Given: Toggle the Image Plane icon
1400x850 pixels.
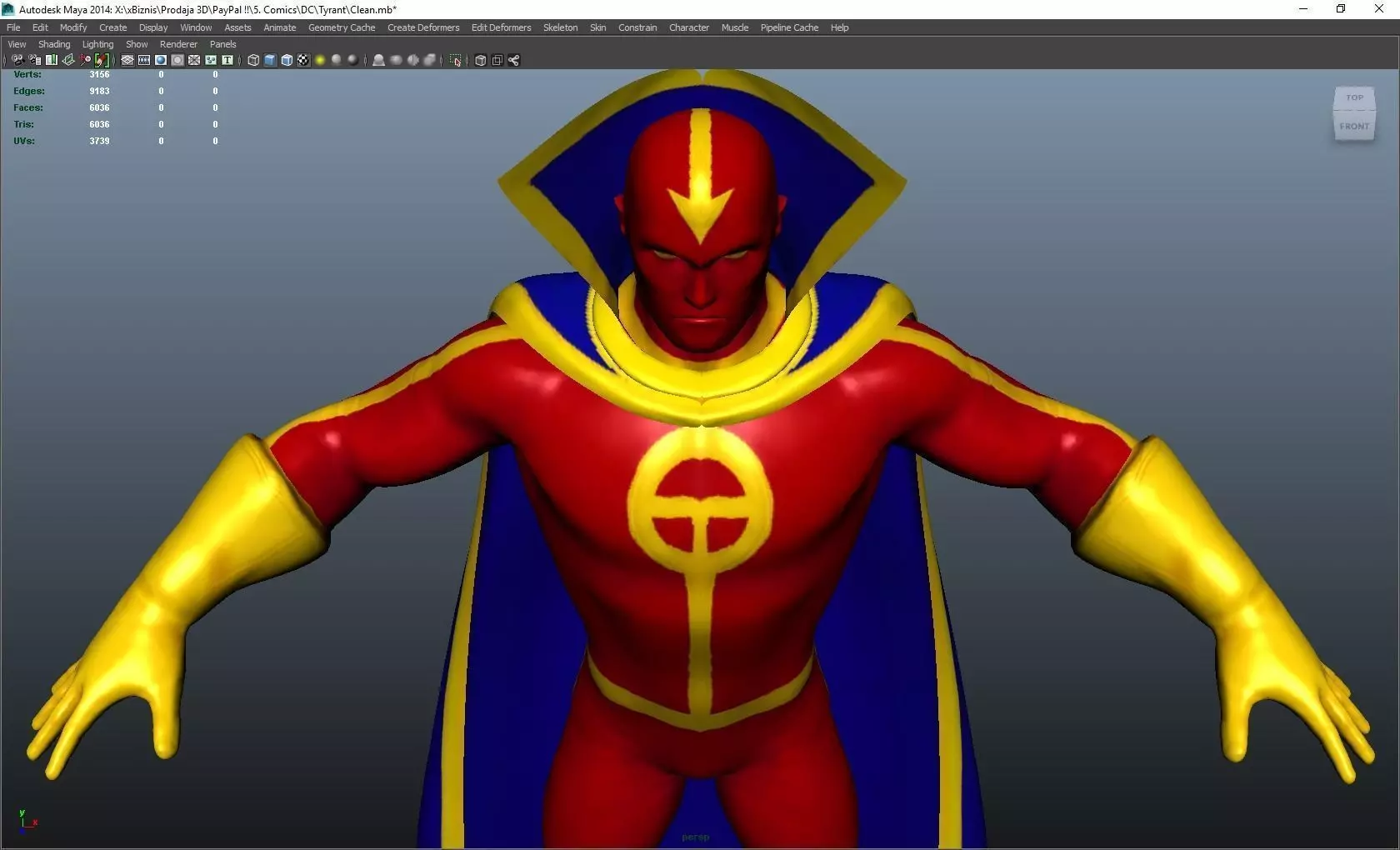Looking at the screenshot, I should point(68,60).
